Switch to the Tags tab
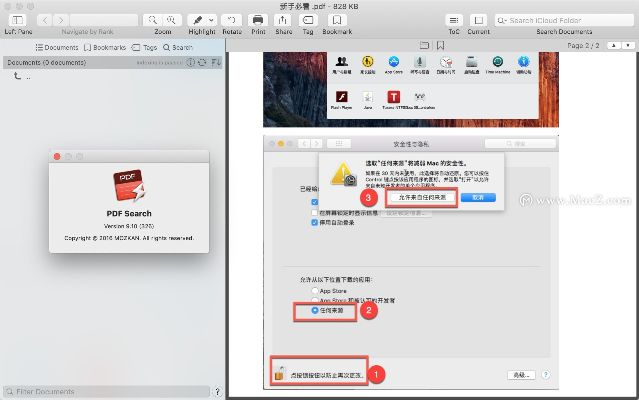 (147, 47)
